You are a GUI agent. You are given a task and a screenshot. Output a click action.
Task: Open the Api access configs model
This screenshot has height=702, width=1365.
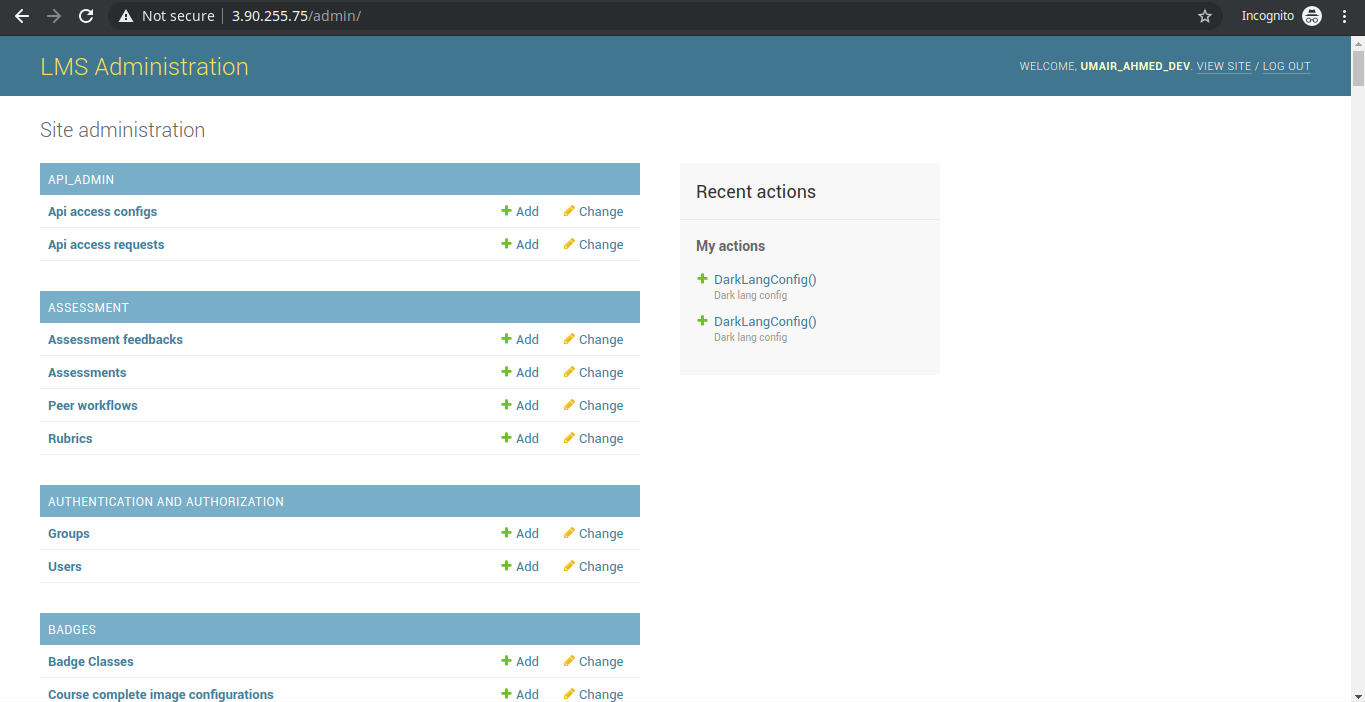[102, 211]
